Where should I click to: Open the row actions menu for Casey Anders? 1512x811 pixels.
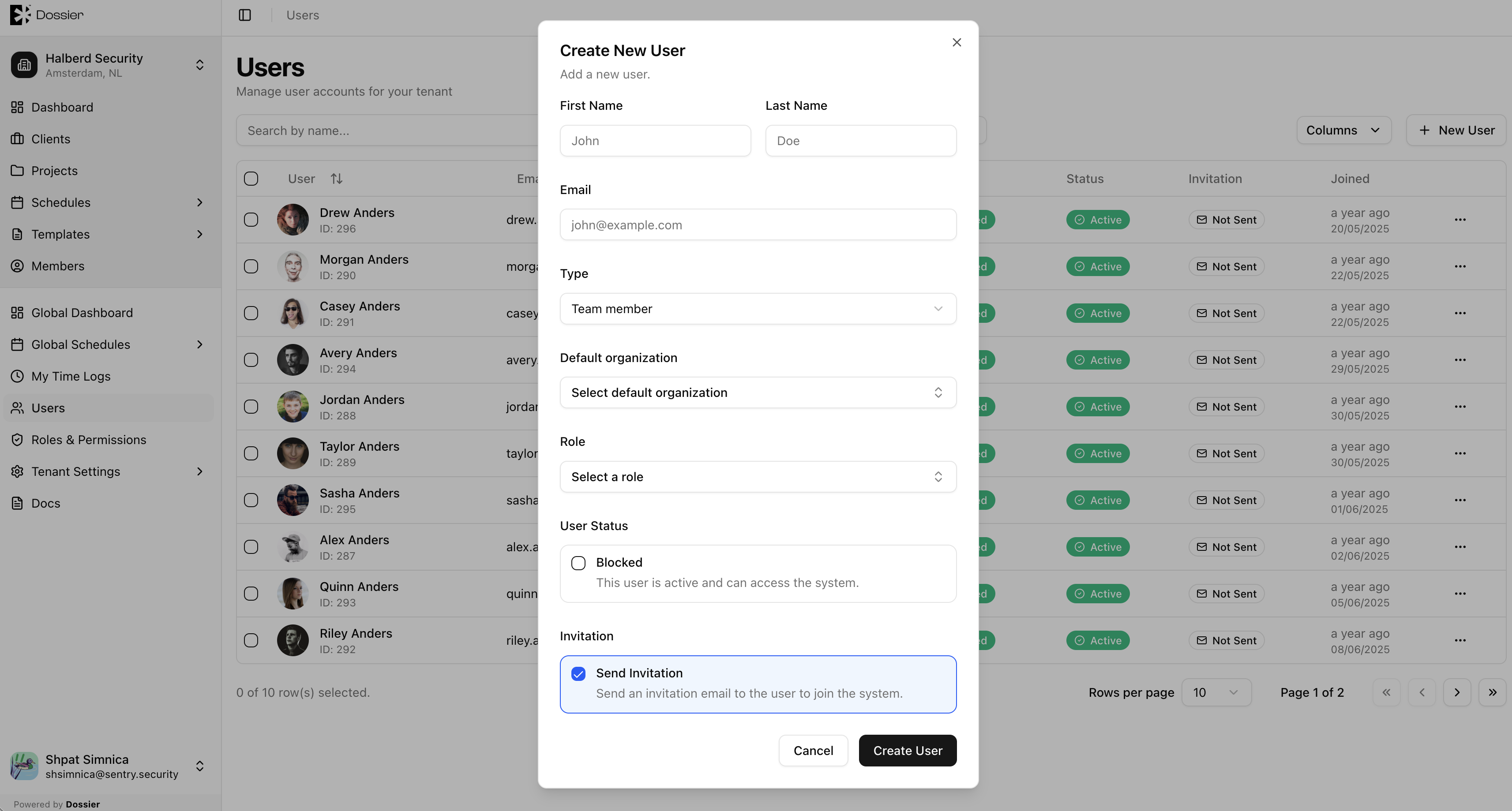point(1460,313)
